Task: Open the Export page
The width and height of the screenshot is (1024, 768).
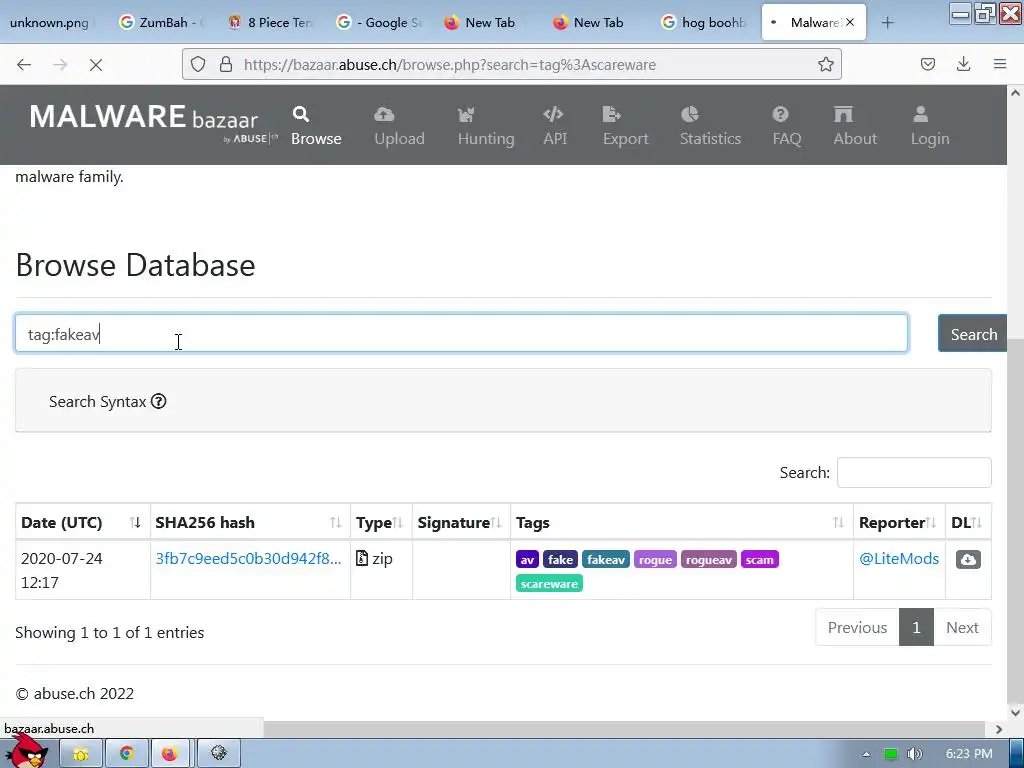Action: (x=625, y=126)
